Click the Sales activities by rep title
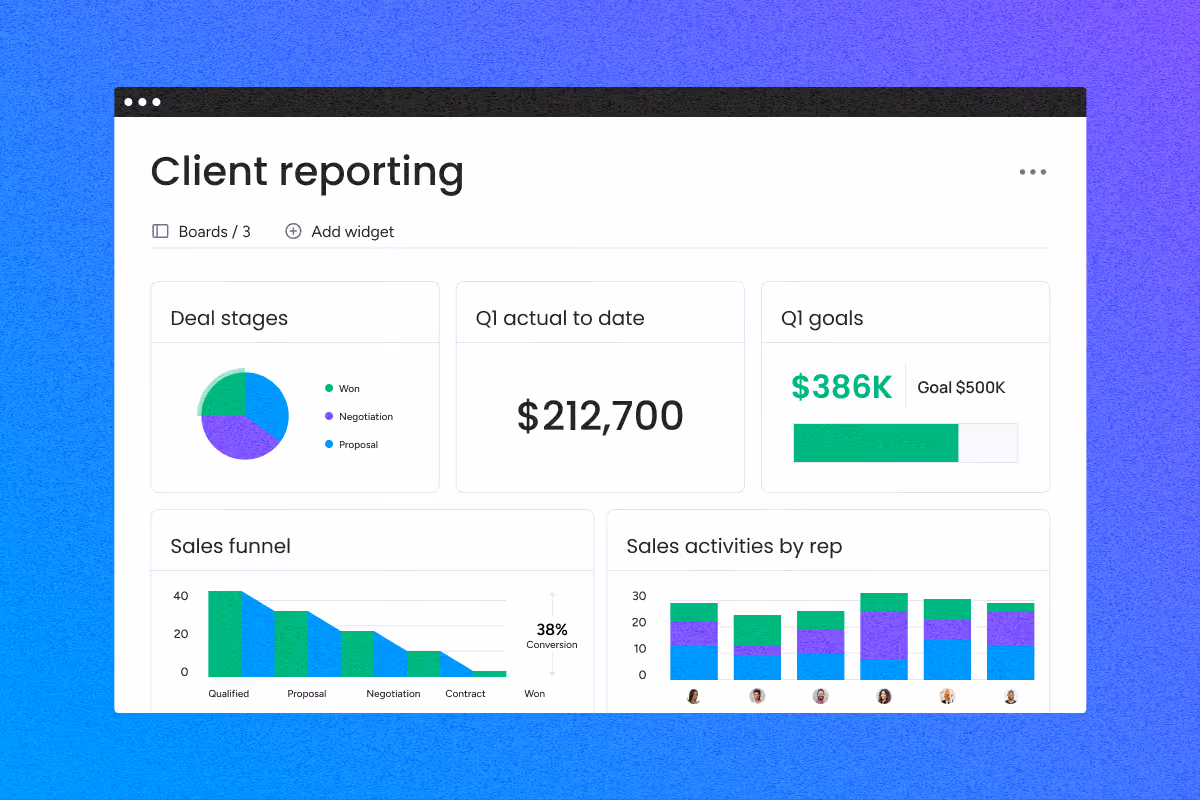 click(734, 546)
